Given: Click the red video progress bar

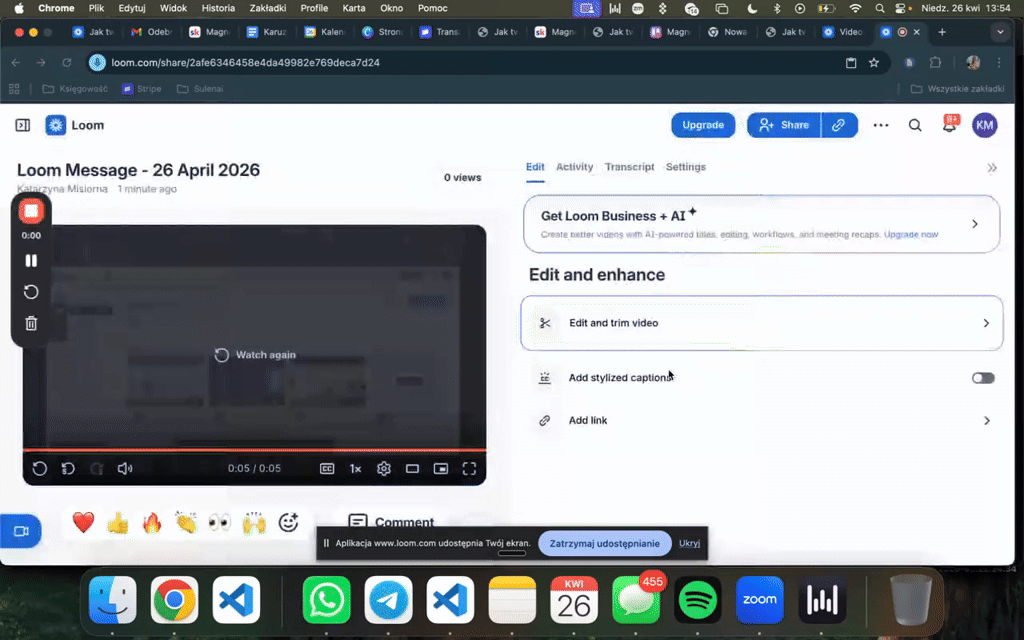Looking at the screenshot, I should click(255, 450).
